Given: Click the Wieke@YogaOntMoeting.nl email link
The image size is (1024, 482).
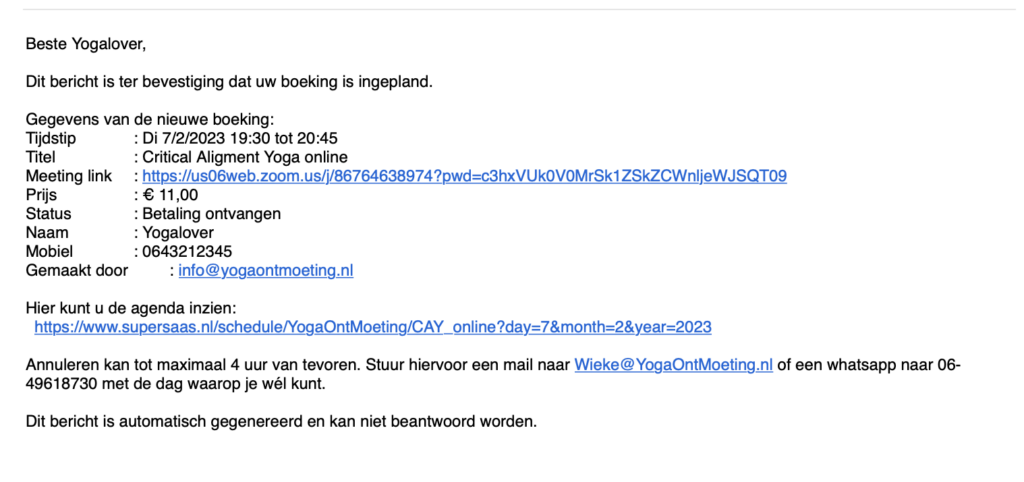Looking at the screenshot, I should [x=673, y=365].
